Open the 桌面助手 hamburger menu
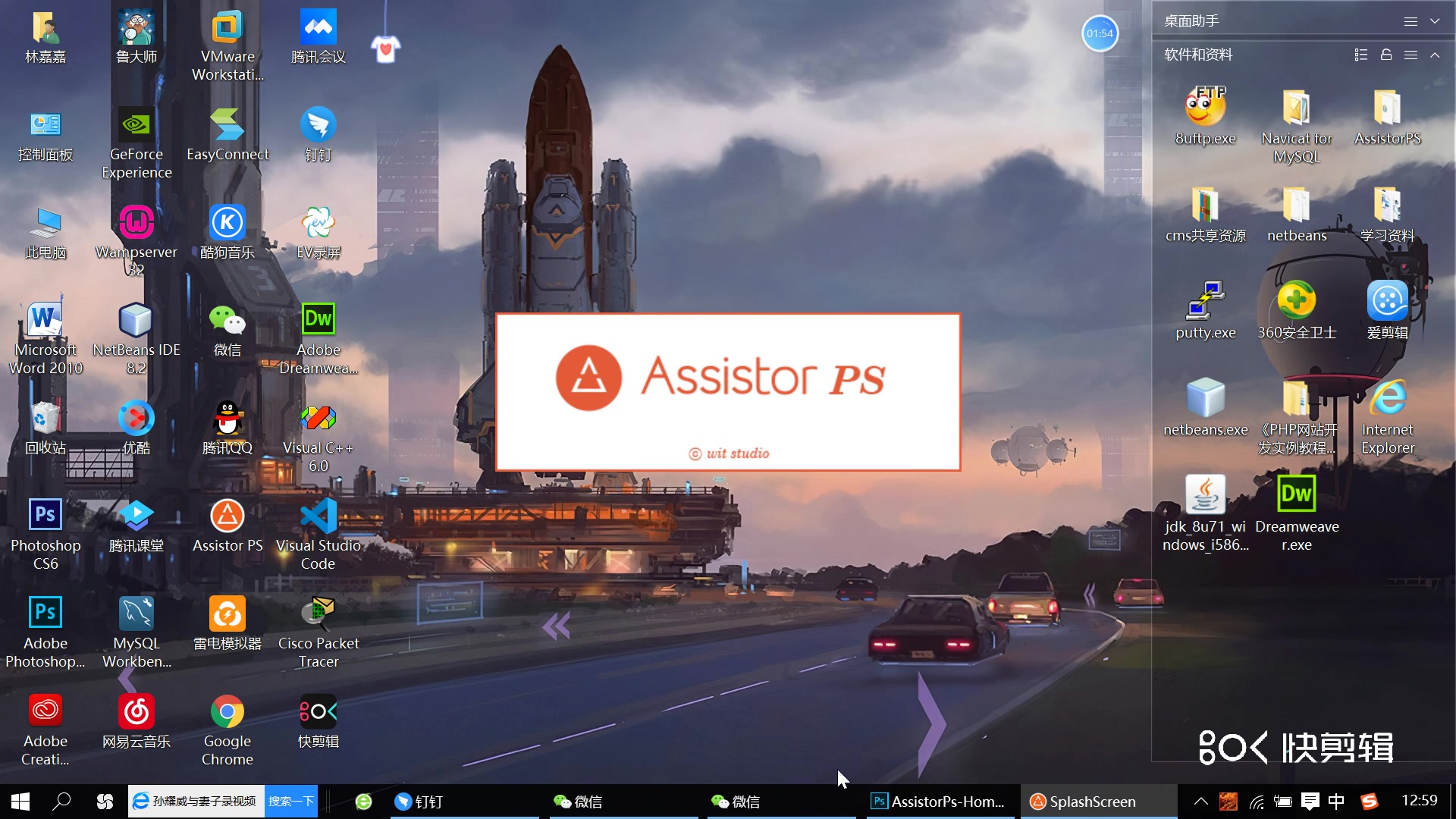Image resolution: width=1456 pixels, height=819 pixels. point(1410,21)
